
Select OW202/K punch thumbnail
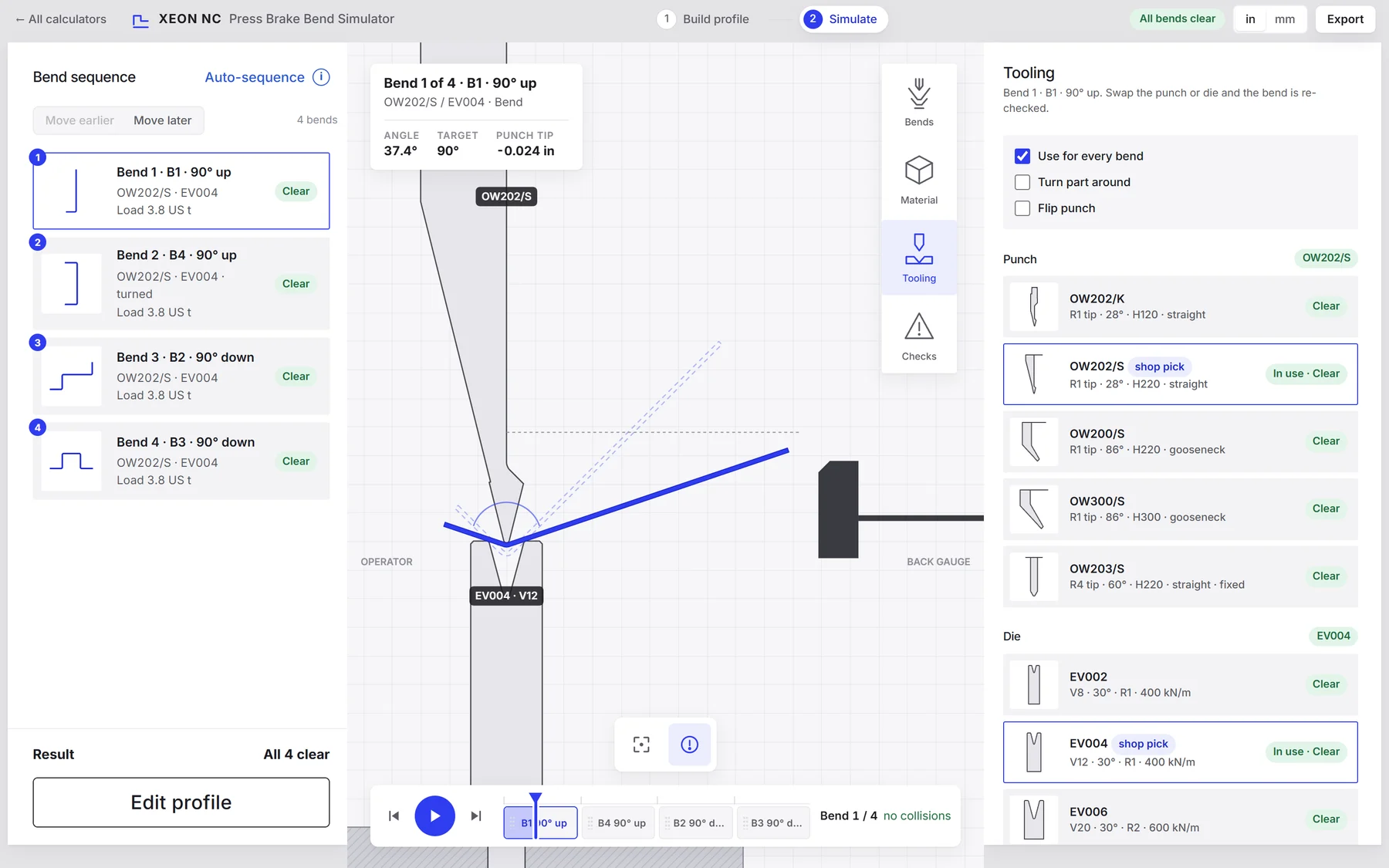point(1034,306)
